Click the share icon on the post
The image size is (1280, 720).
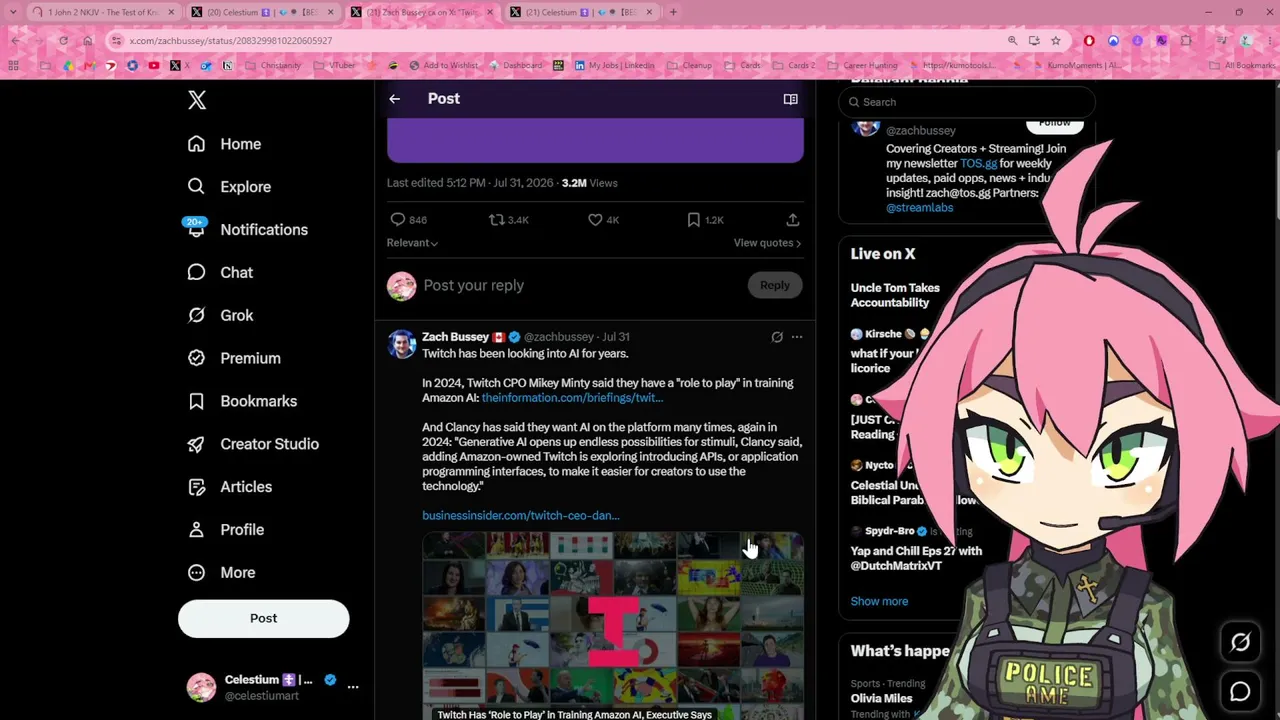click(x=792, y=220)
